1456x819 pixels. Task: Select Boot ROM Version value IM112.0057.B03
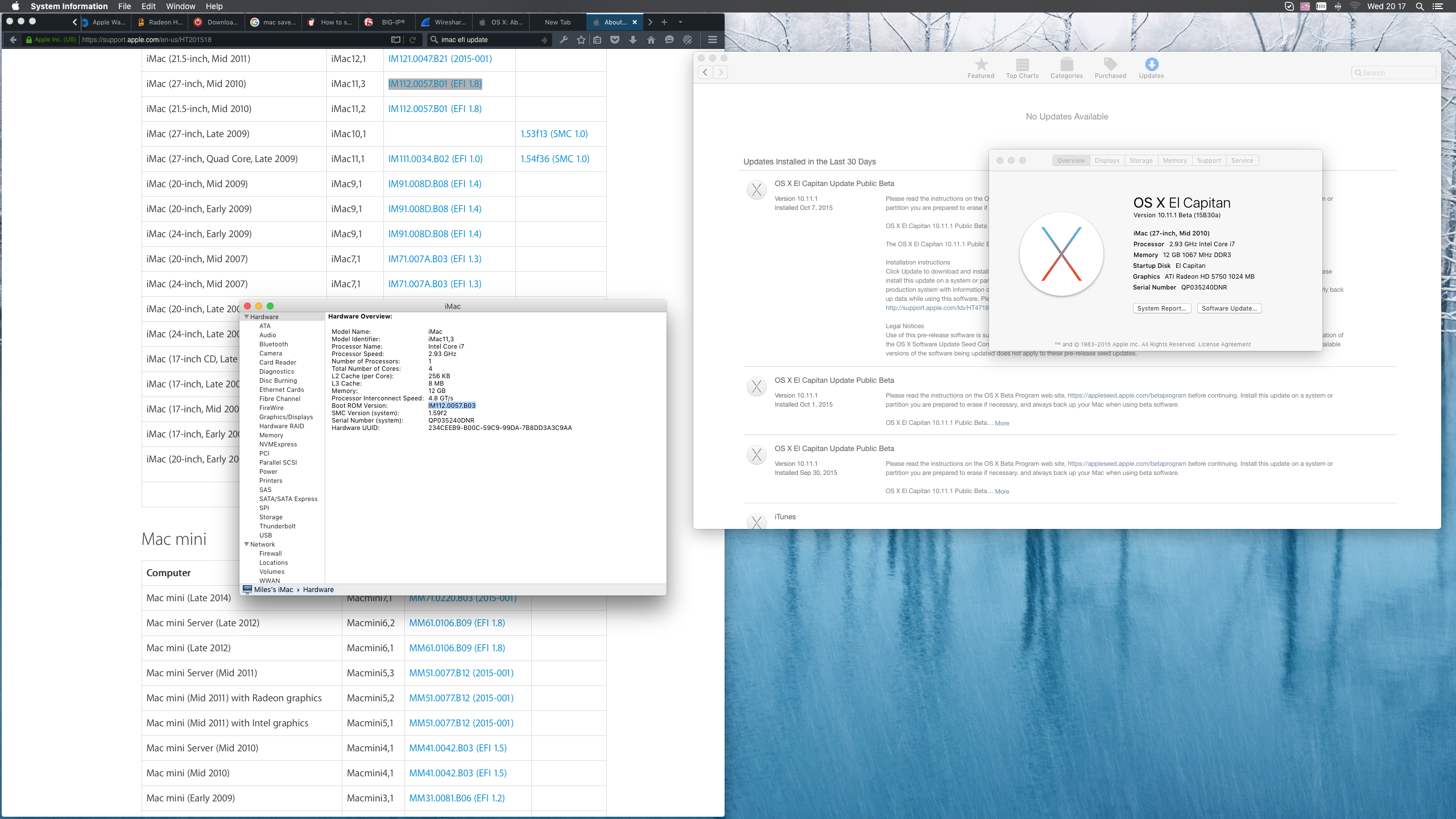click(452, 406)
